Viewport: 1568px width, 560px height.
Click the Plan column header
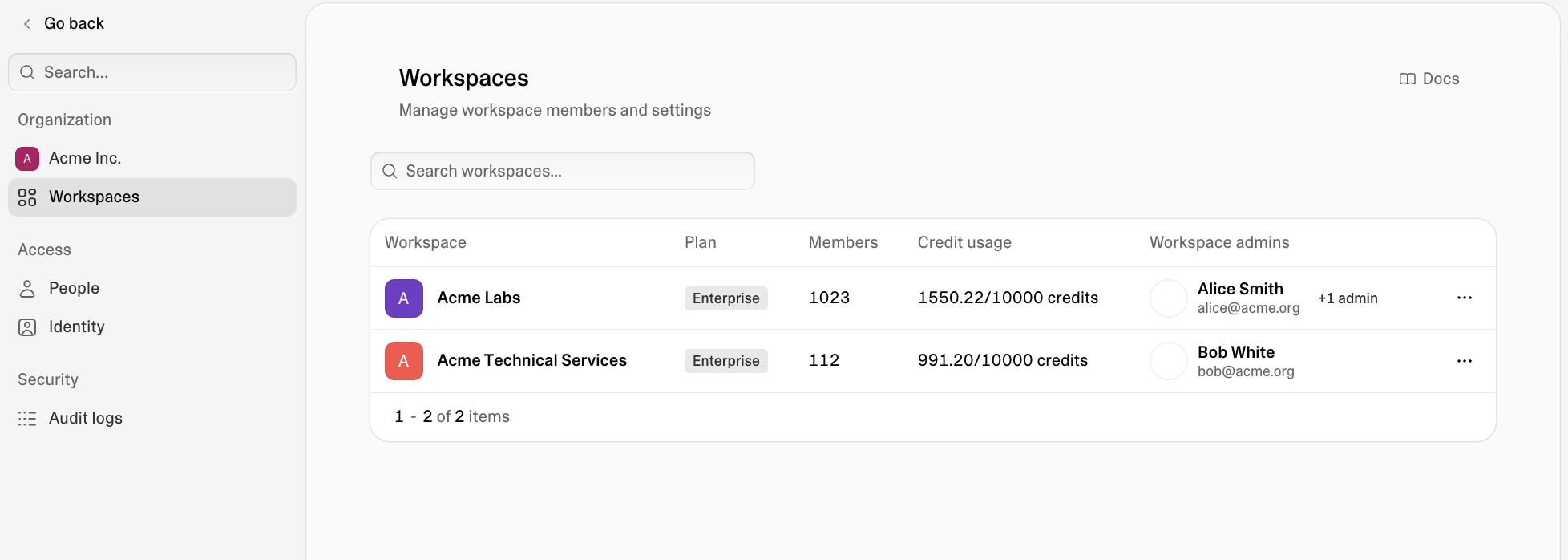point(701,242)
